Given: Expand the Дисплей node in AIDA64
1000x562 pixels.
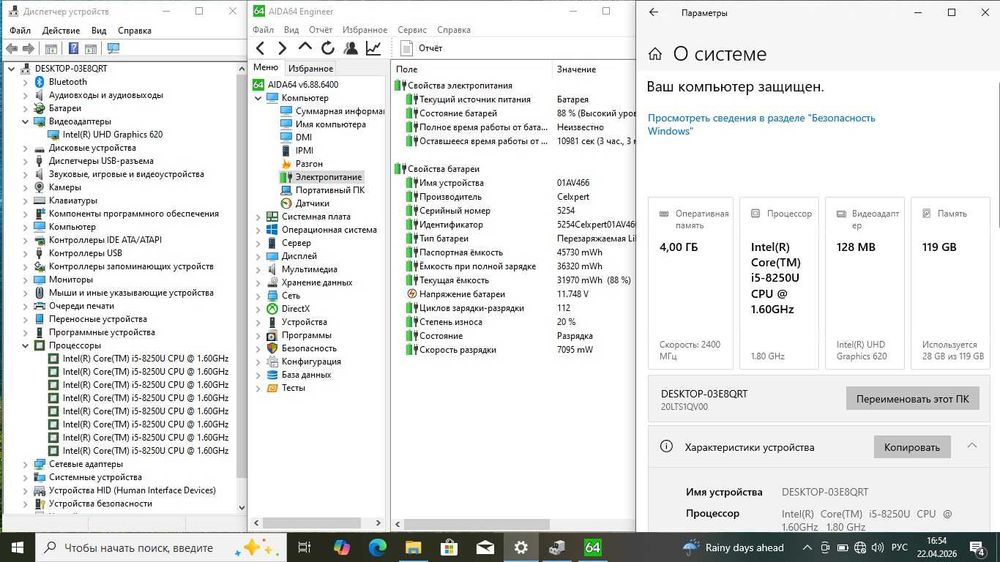Looking at the screenshot, I should [258, 256].
